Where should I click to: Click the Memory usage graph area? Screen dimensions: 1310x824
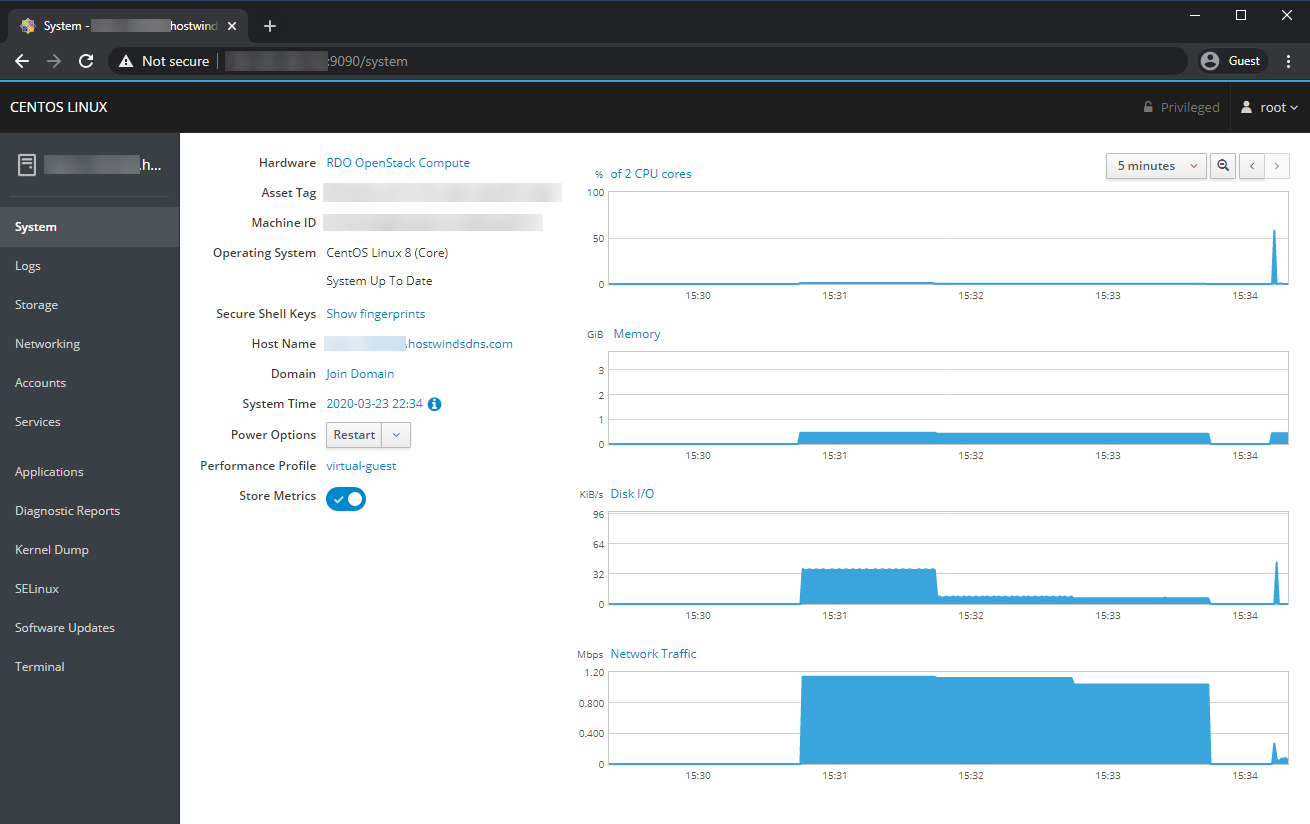tap(948, 398)
